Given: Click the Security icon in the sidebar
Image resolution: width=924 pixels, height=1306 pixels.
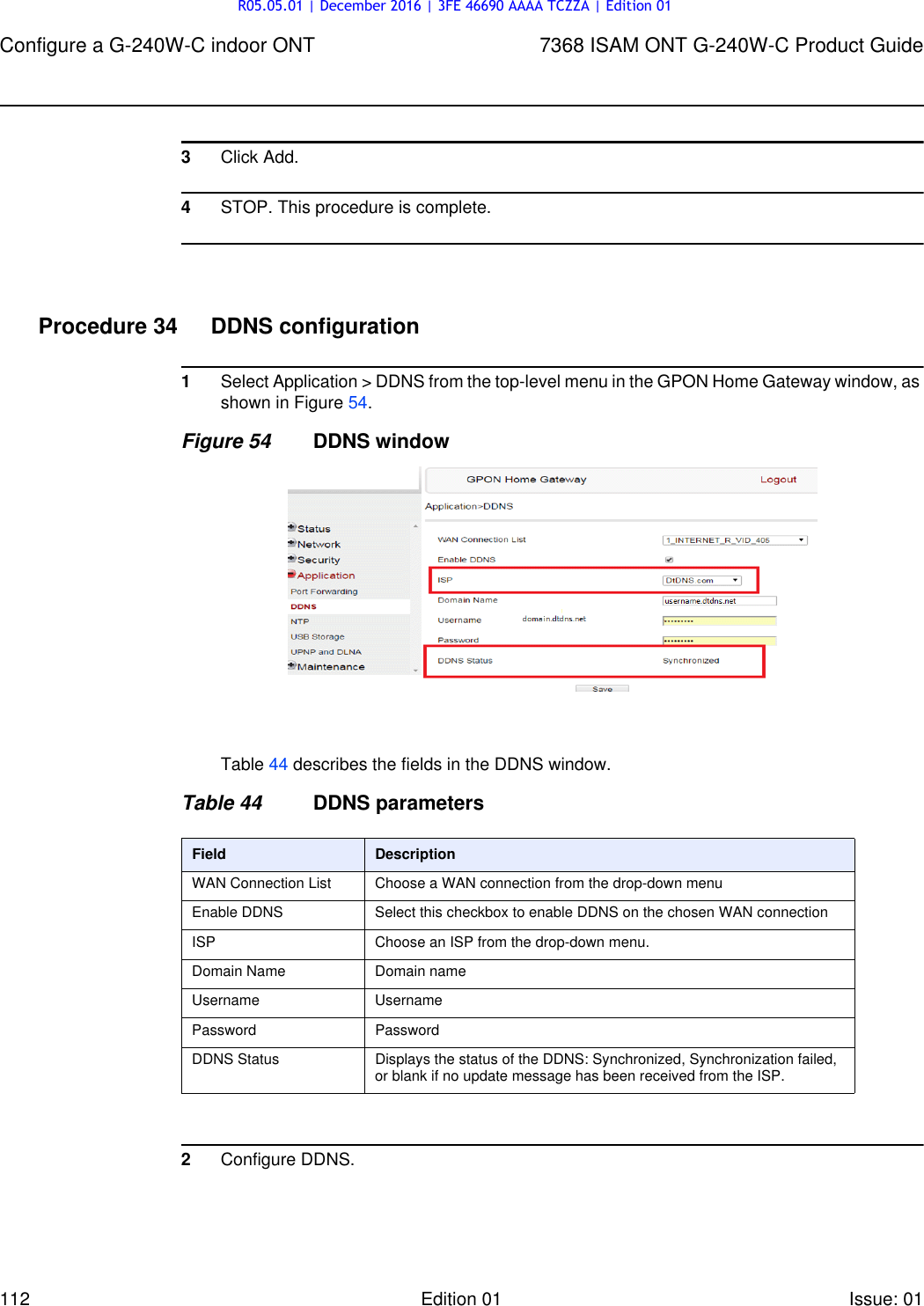Looking at the screenshot, I should pyautogui.click(x=291, y=560).
